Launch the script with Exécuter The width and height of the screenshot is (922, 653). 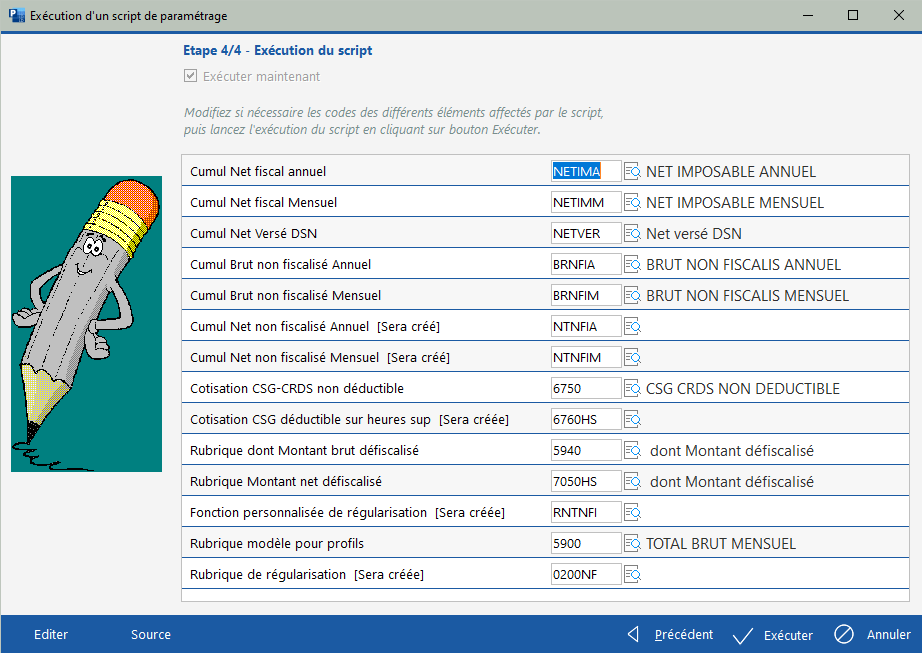(773, 635)
